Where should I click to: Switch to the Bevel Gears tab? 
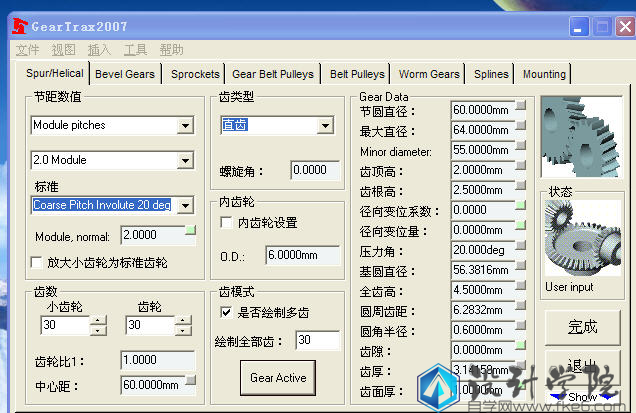click(x=125, y=74)
